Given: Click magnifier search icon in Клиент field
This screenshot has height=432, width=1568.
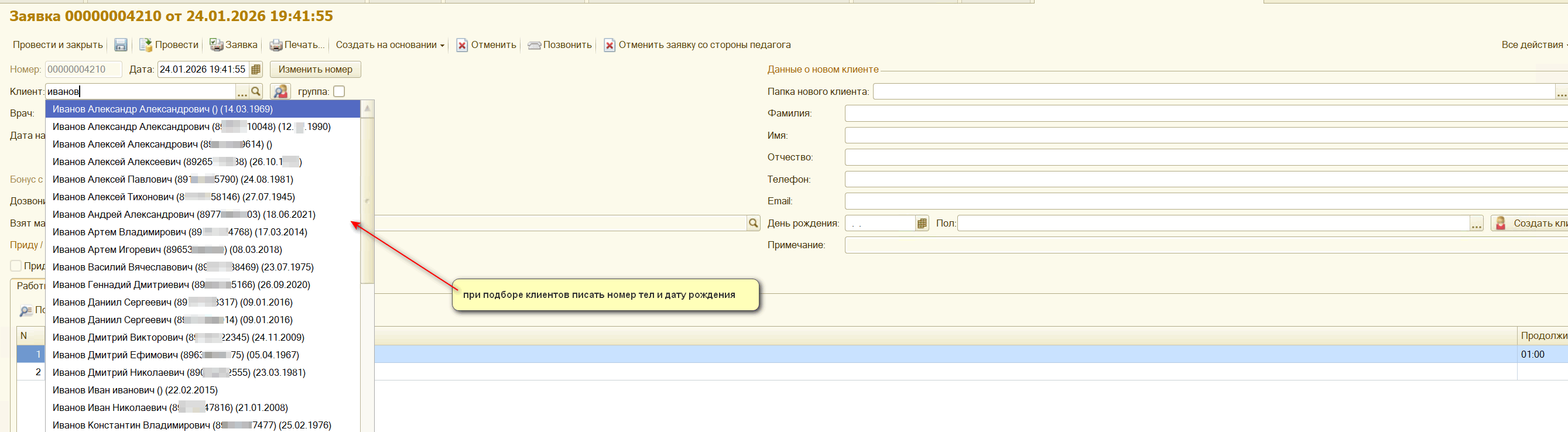Looking at the screenshot, I should 256,91.
